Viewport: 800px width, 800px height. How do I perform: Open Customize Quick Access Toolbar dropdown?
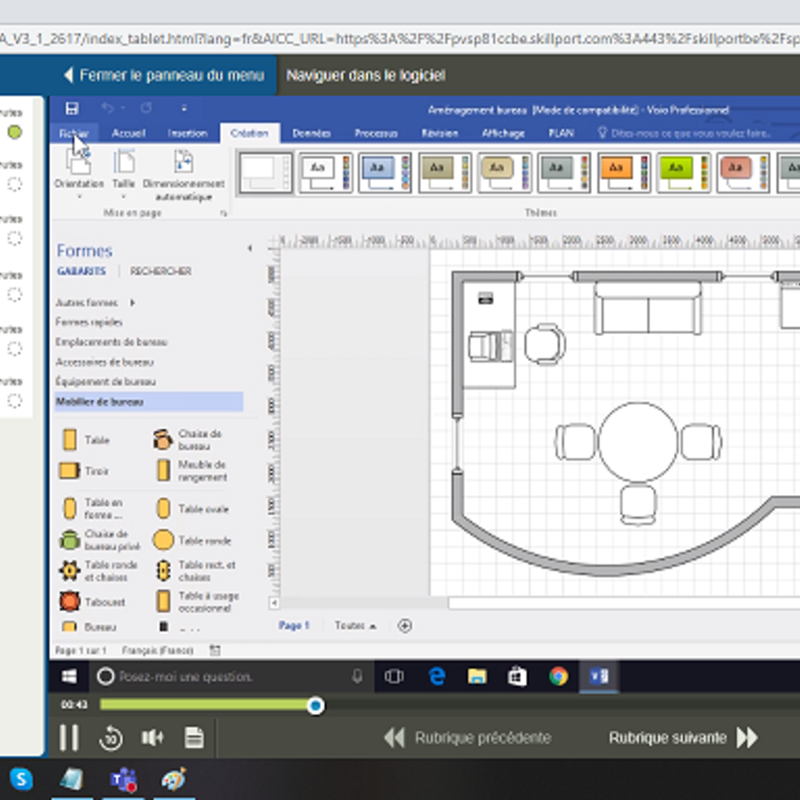184,108
